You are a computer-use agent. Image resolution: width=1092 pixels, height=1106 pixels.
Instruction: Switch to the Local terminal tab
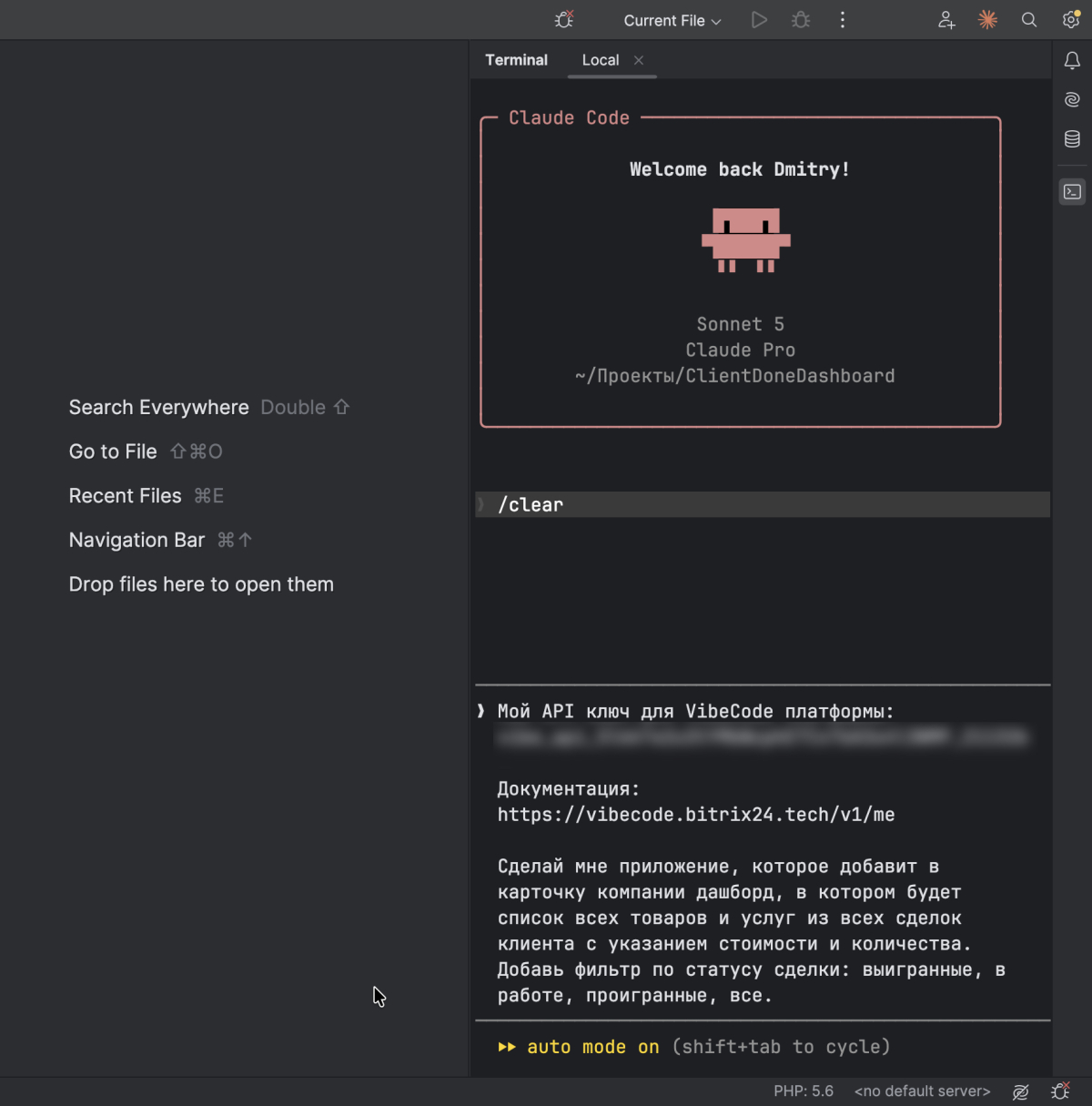click(x=600, y=60)
